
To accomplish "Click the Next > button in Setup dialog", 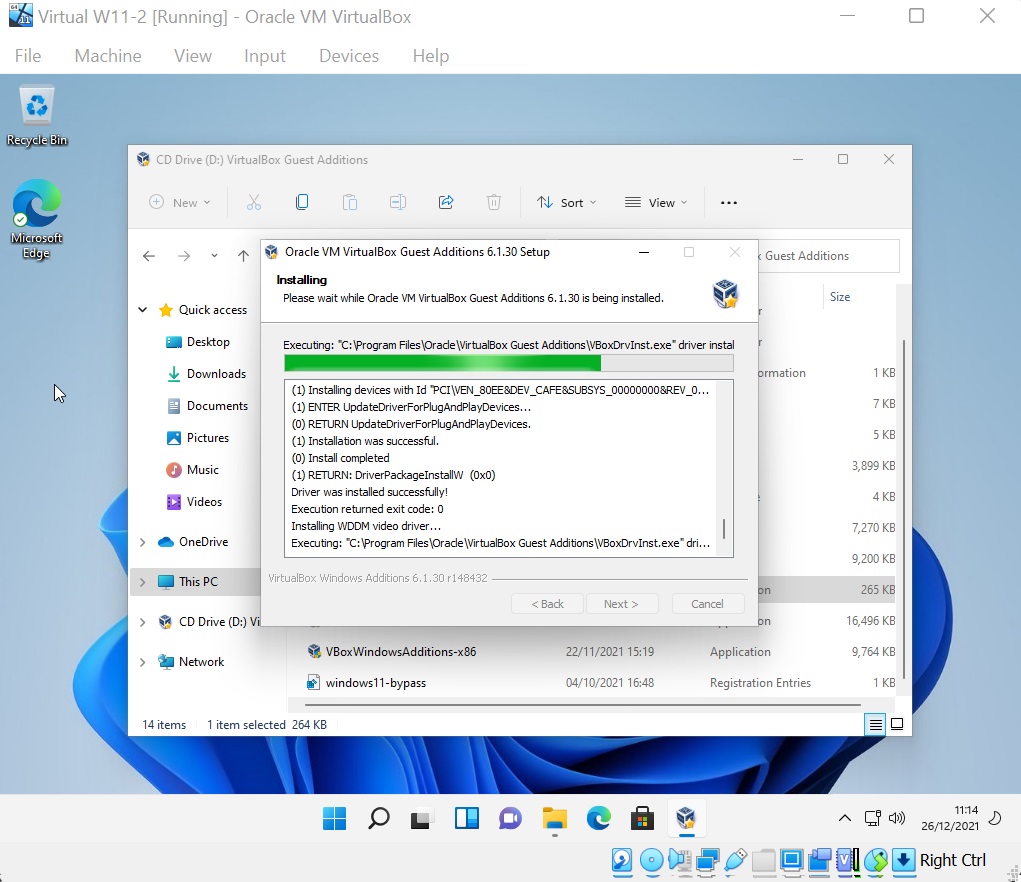I will 621,604.
